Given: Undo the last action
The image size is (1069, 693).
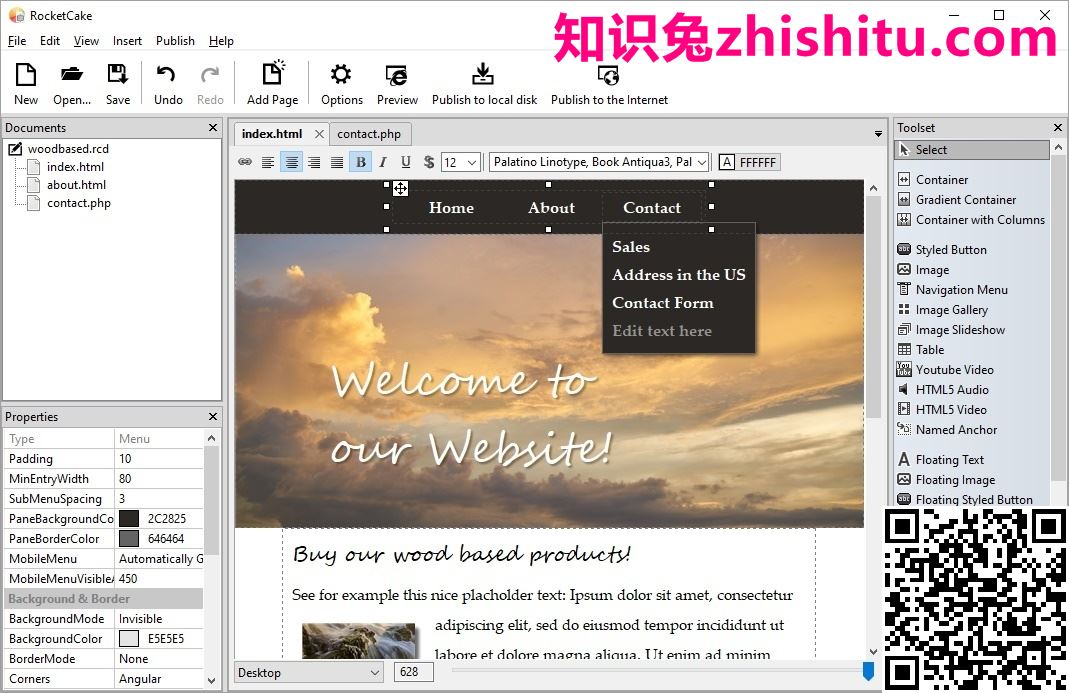Looking at the screenshot, I should tap(168, 83).
